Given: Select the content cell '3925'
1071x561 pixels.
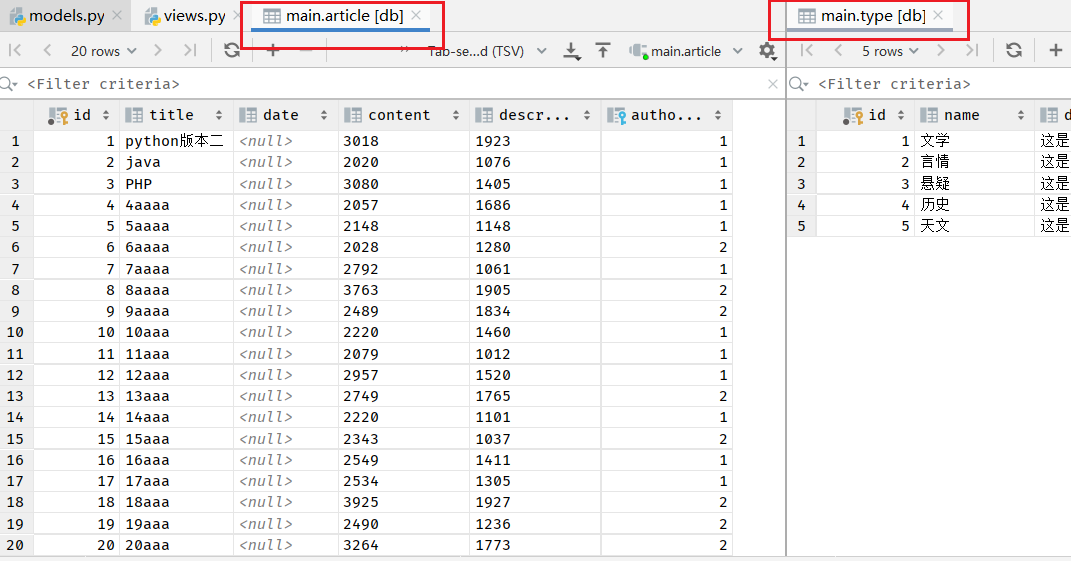Looking at the screenshot, I should point(404,502).
